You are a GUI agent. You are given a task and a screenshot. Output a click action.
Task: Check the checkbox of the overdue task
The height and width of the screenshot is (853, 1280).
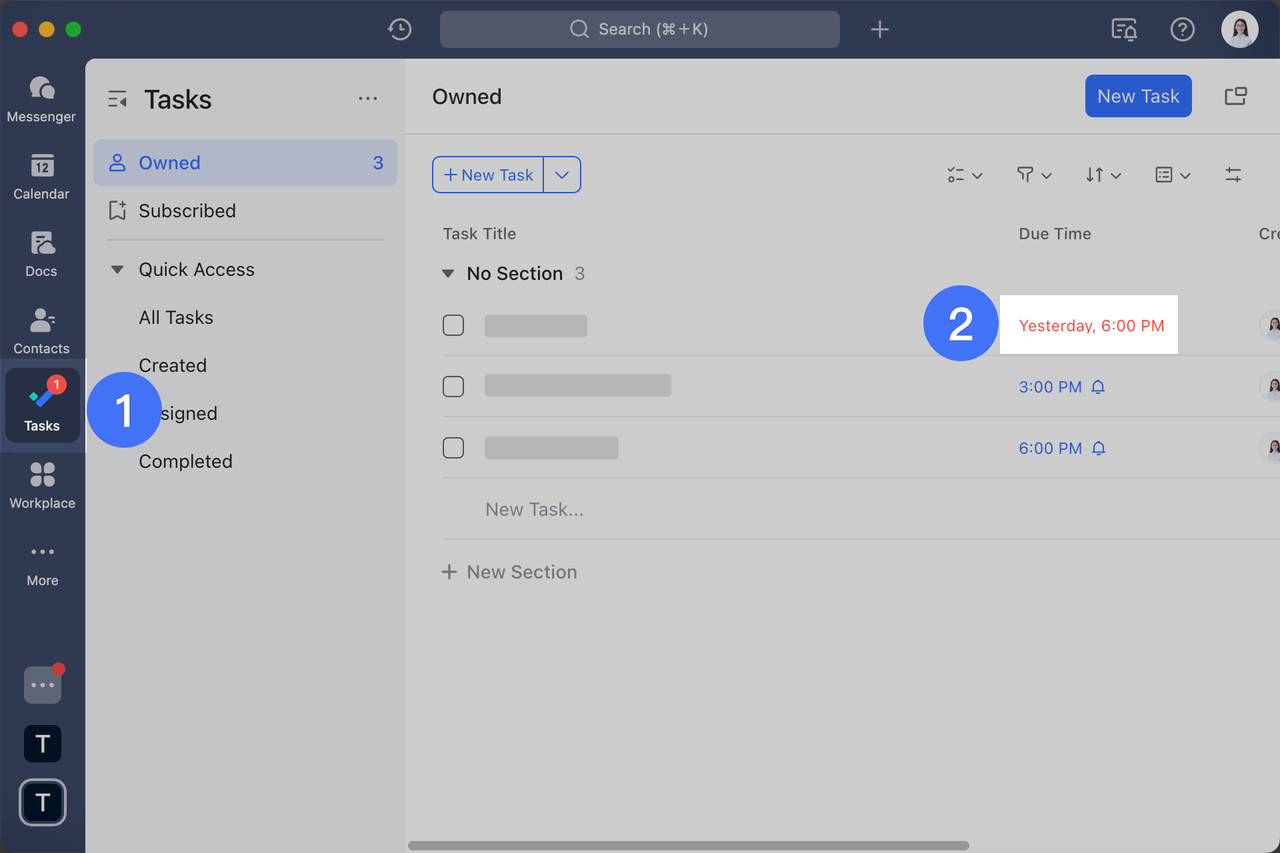point(453,324)
